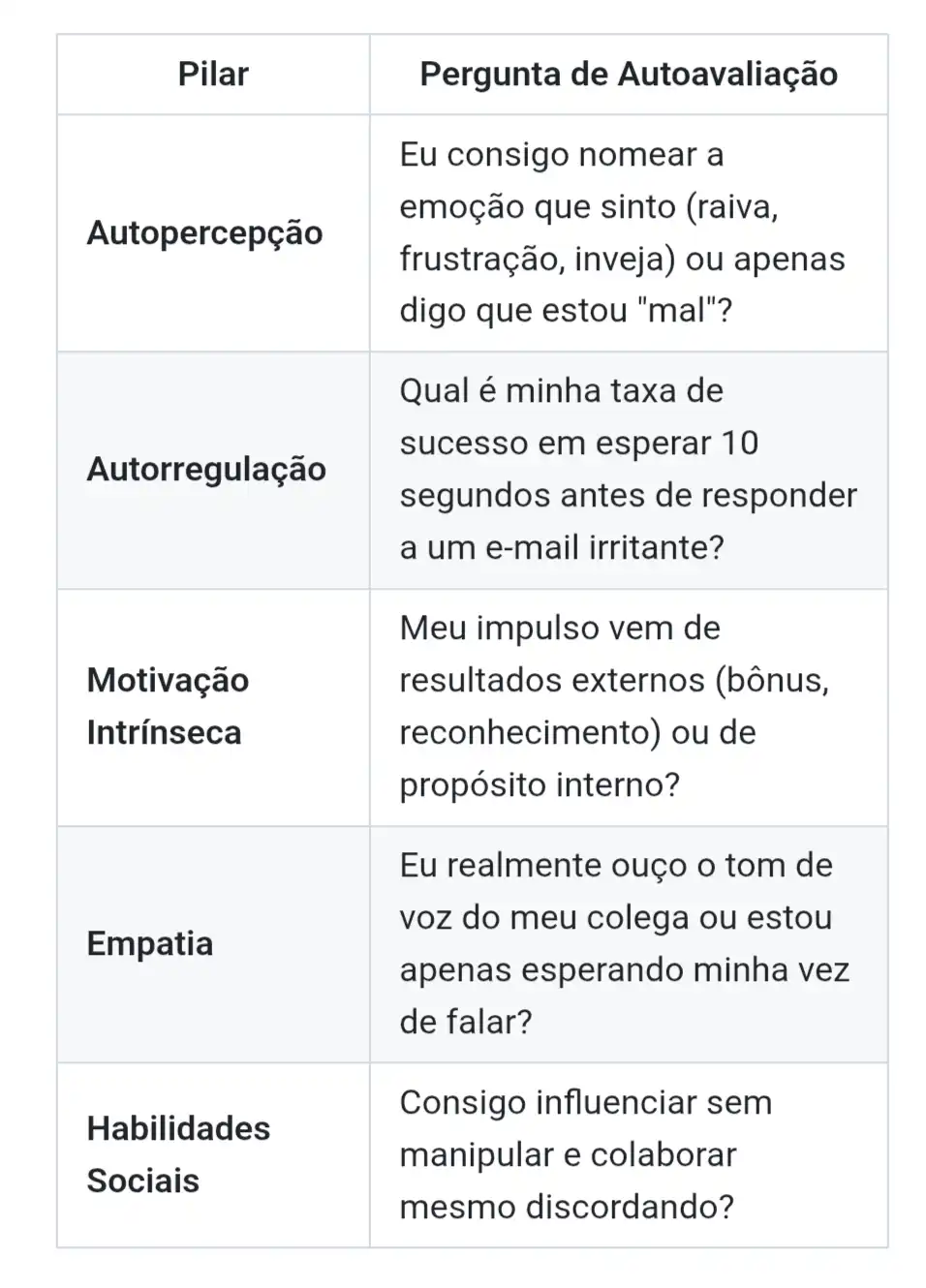Click the phrase "e-mail irritante"
This screenshot has width=926, height=1288.
click(603, 548)
